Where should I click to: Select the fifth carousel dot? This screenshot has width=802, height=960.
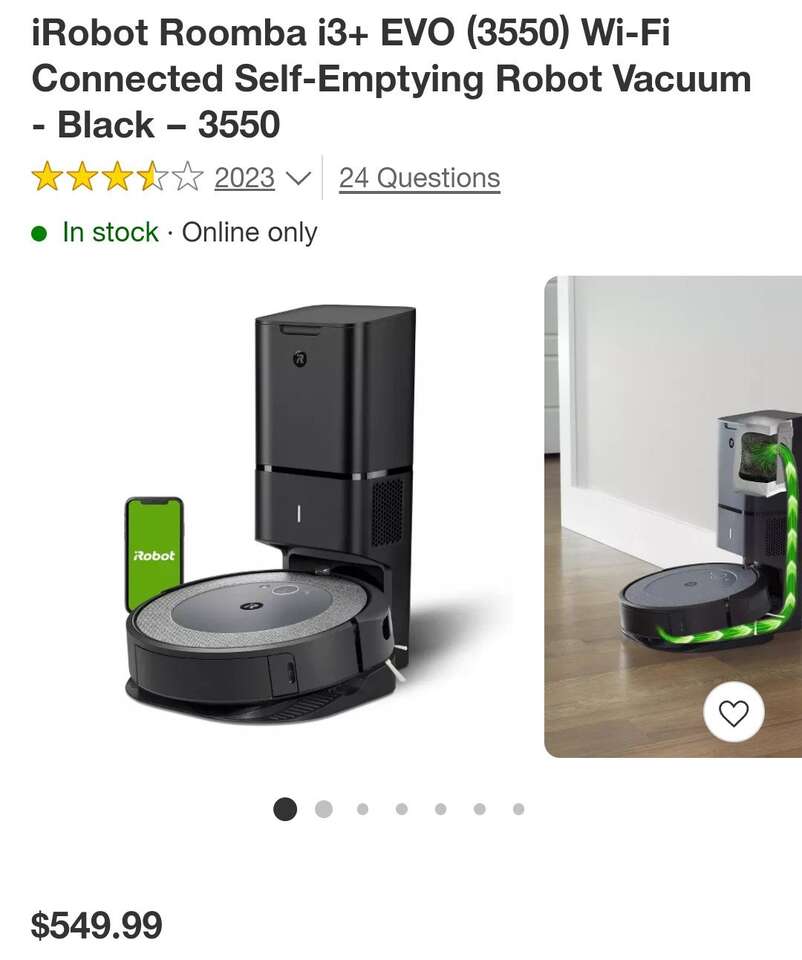440,809
